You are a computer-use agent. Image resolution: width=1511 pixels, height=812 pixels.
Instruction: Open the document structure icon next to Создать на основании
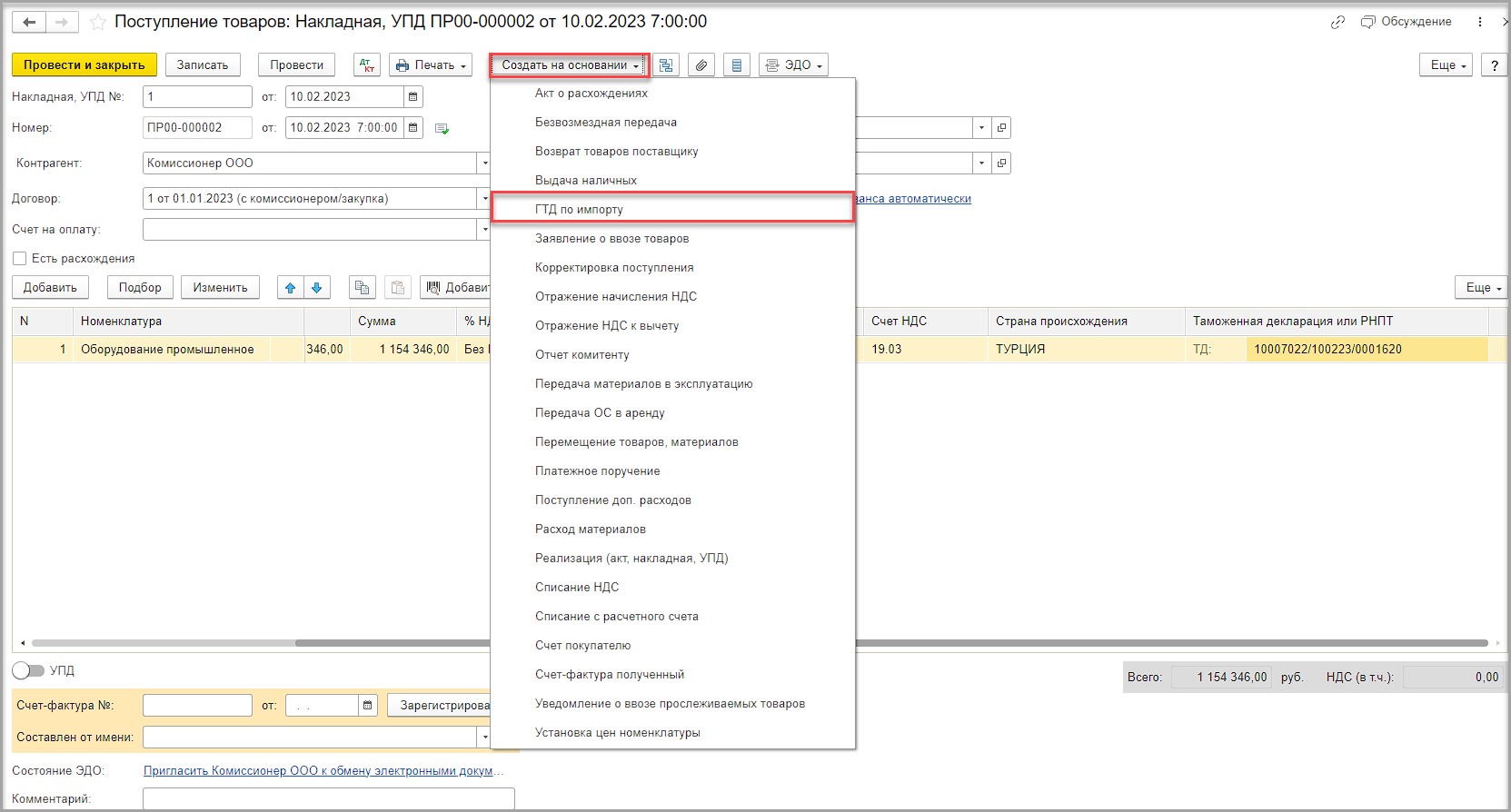pos(666,65)
